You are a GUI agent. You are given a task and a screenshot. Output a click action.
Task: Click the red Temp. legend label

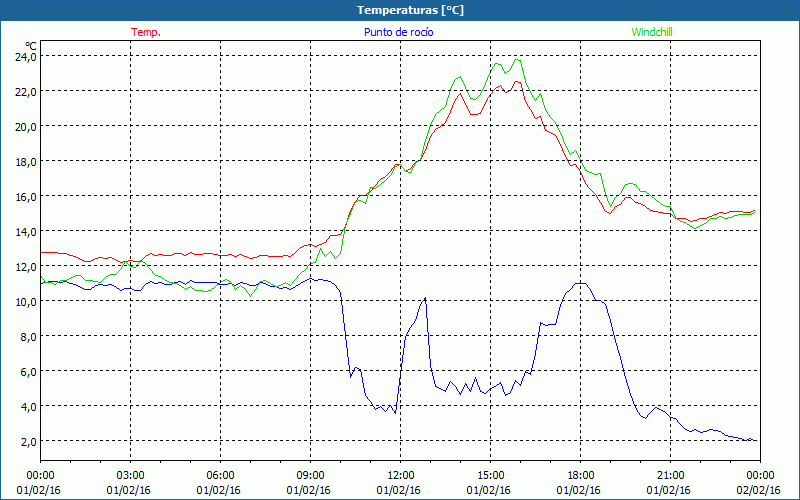pyautogui.click(x=146, y=32)
